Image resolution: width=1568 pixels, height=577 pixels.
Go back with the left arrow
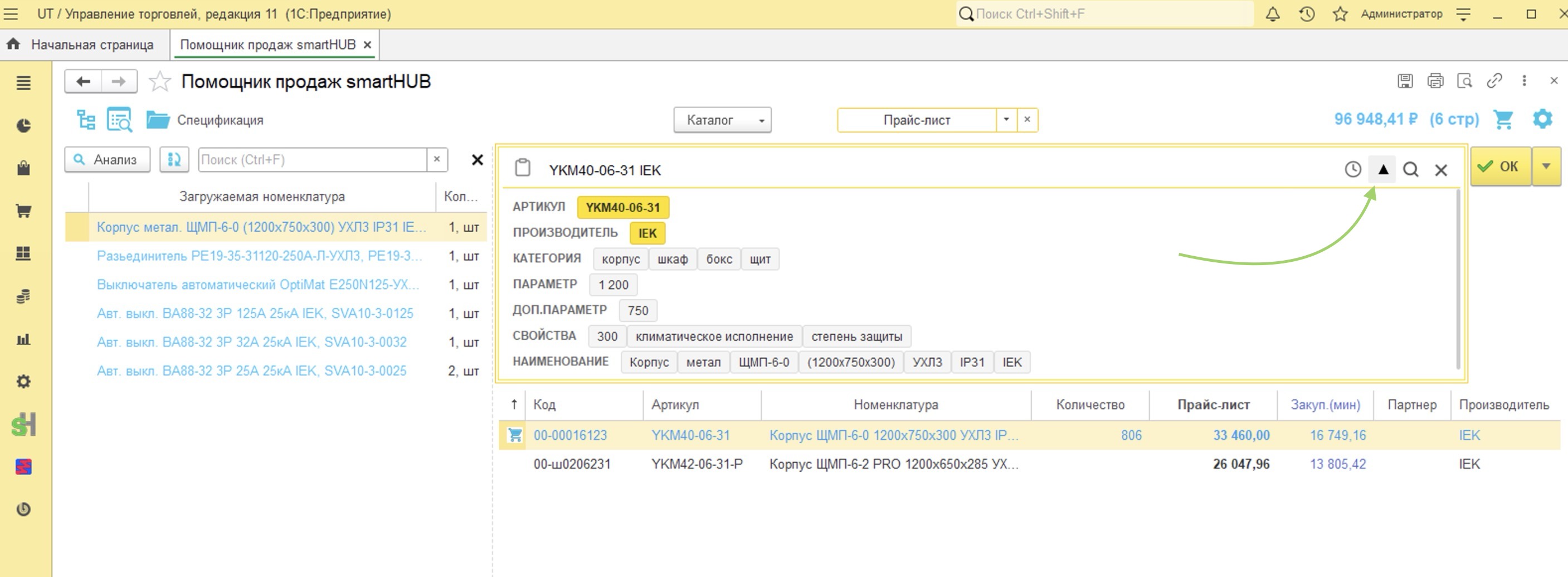tap(83, 81)
